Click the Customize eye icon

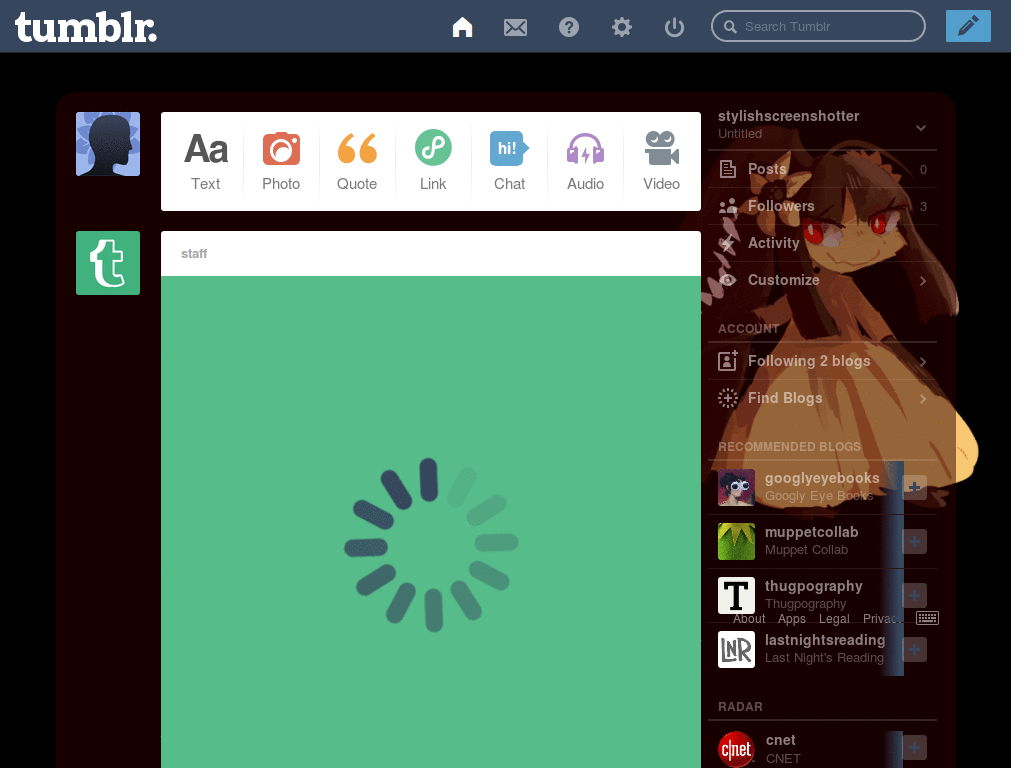[x=728, y=280]
